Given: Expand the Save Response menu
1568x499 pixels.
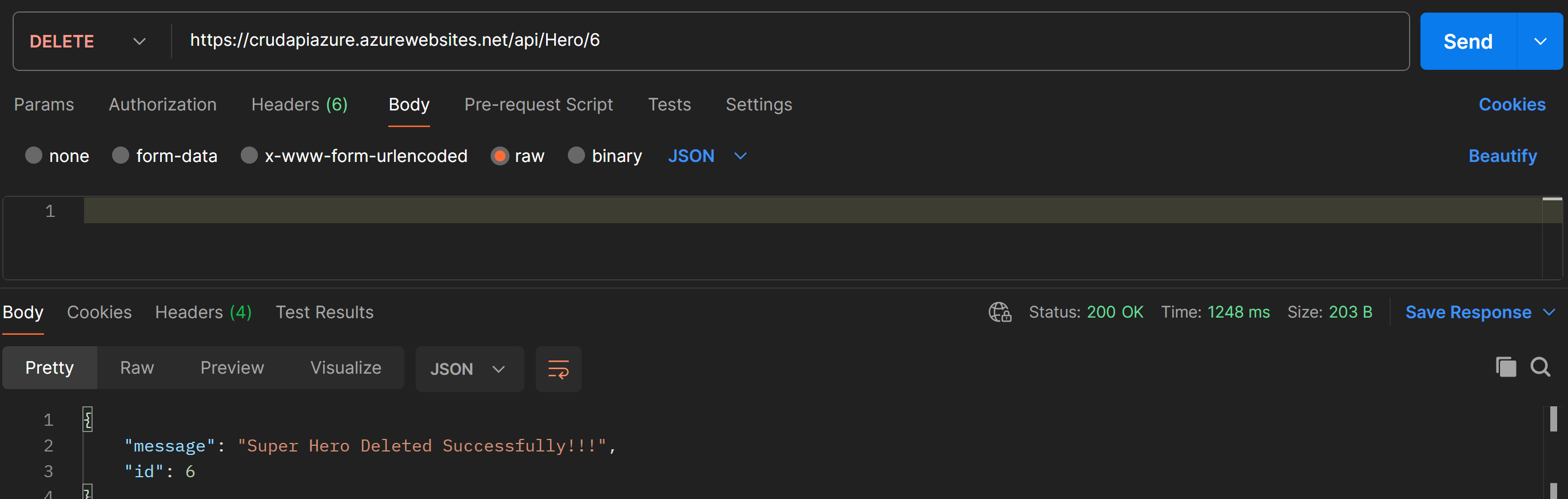Looking at the screenshot, I should [1549, 312].
